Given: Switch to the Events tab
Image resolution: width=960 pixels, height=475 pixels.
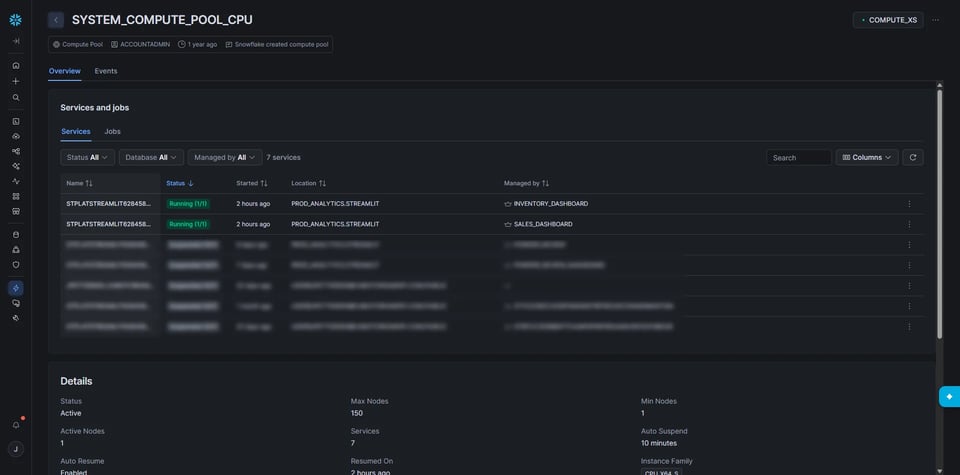Looking at the screenshot, I should [106, 71].
